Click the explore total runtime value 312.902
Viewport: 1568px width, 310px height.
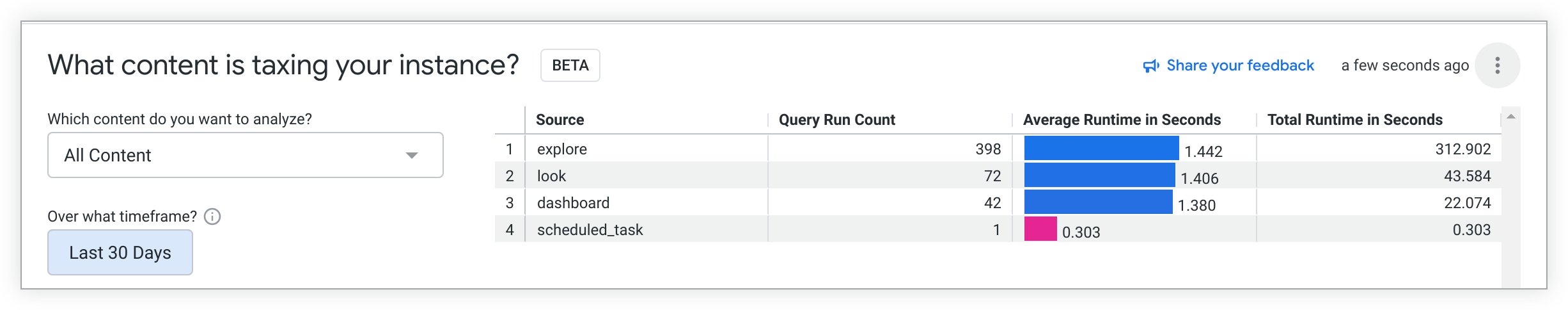tap(1462, 149)
